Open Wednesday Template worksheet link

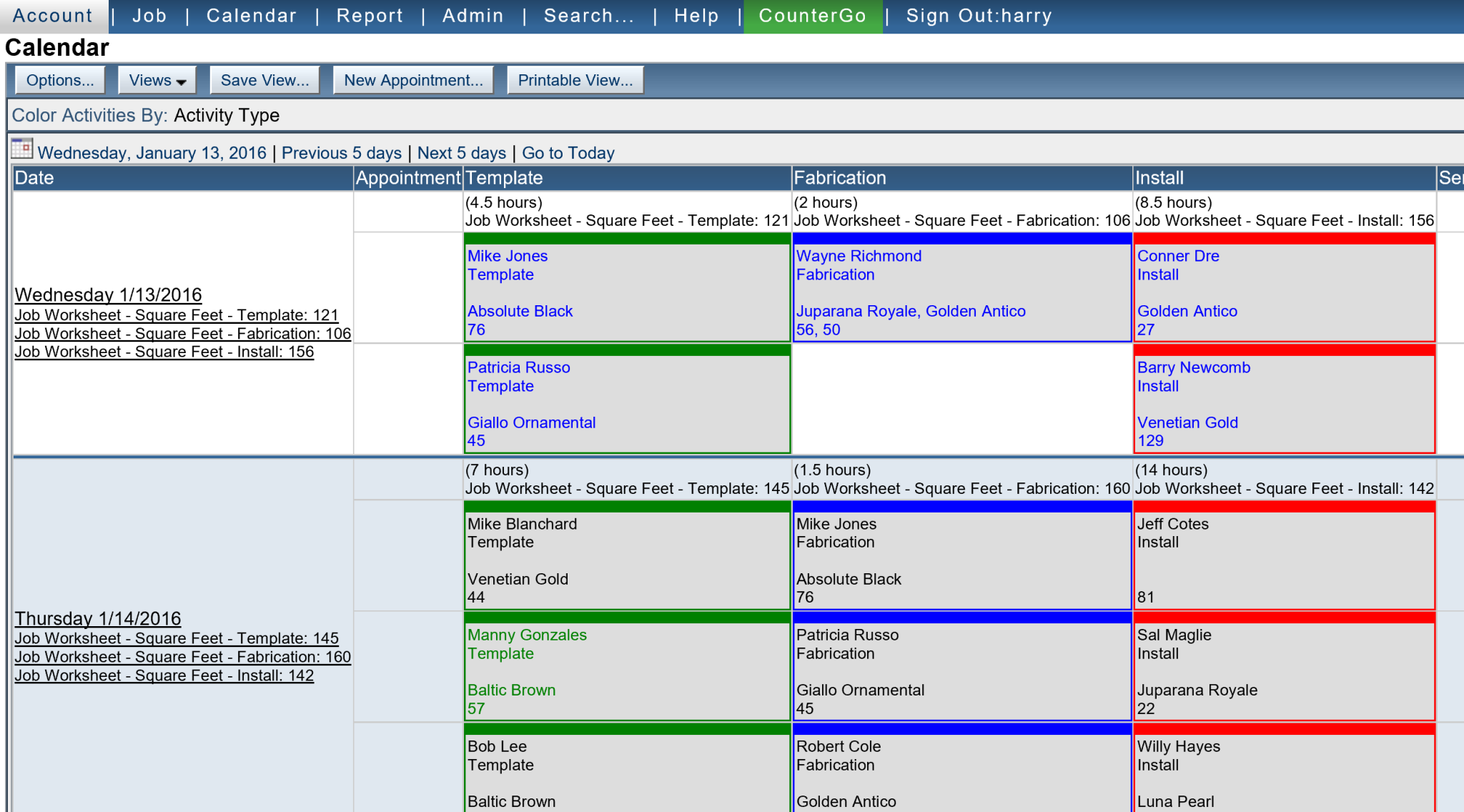[x=176, y=315]
